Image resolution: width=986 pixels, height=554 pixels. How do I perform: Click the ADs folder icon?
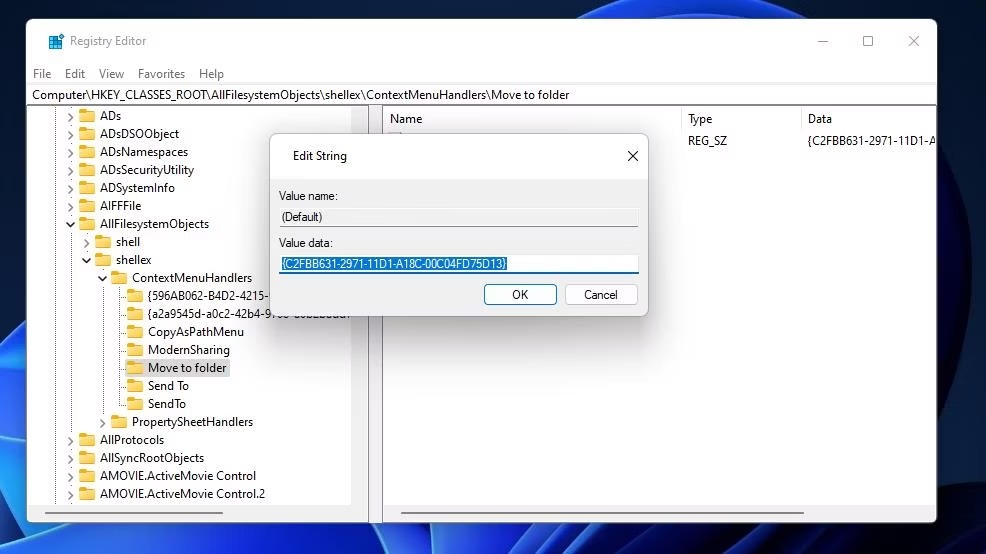coord(87,116)
